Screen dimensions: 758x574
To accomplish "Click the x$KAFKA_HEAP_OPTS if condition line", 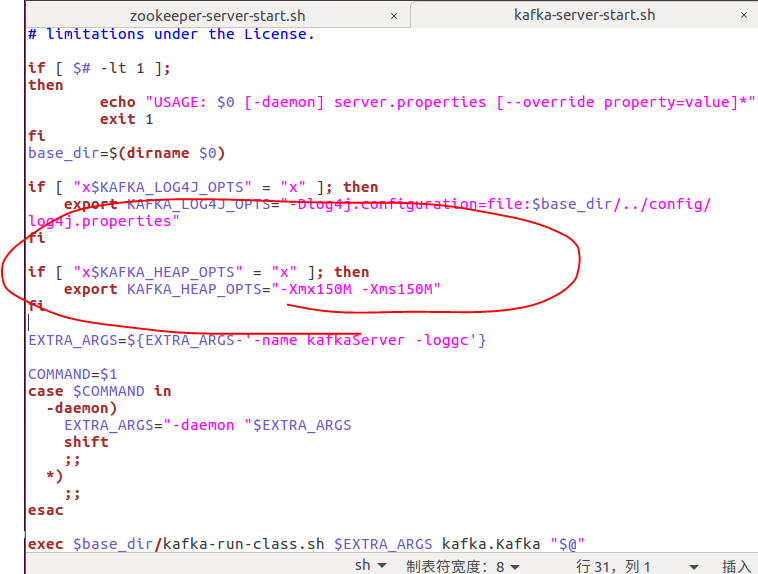I will click(x=199, y=272).
